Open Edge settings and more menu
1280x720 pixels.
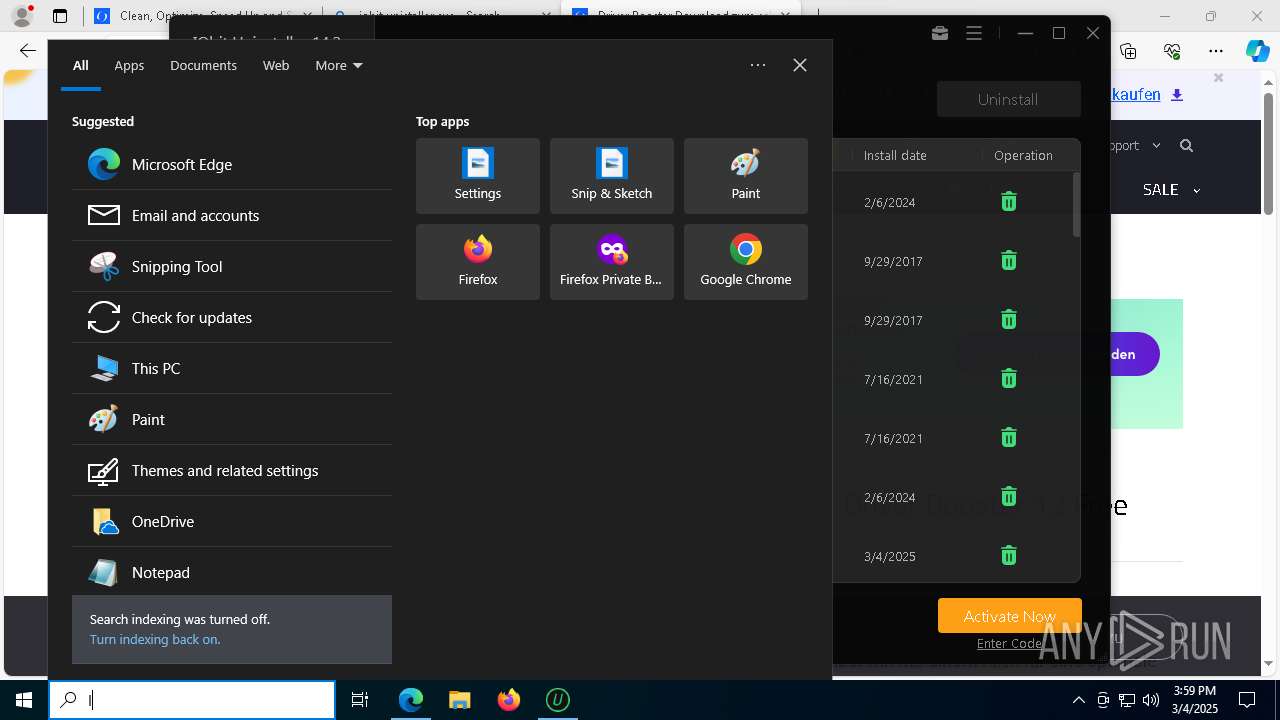pos(1216,51)
